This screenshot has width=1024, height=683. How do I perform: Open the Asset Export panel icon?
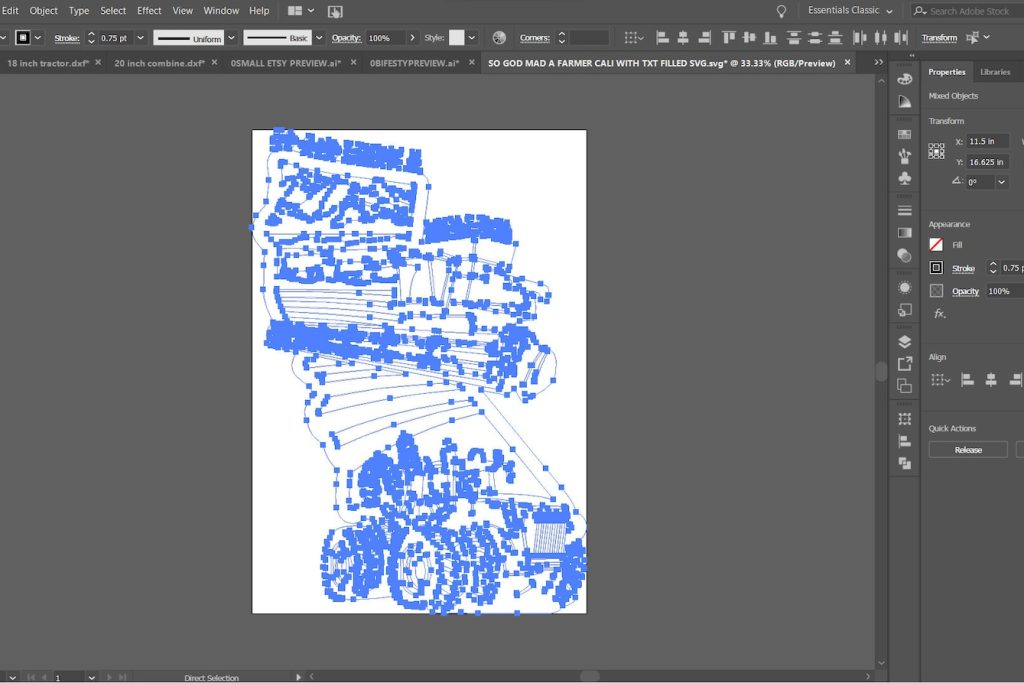pyautogui.click(x=904, y=364)
